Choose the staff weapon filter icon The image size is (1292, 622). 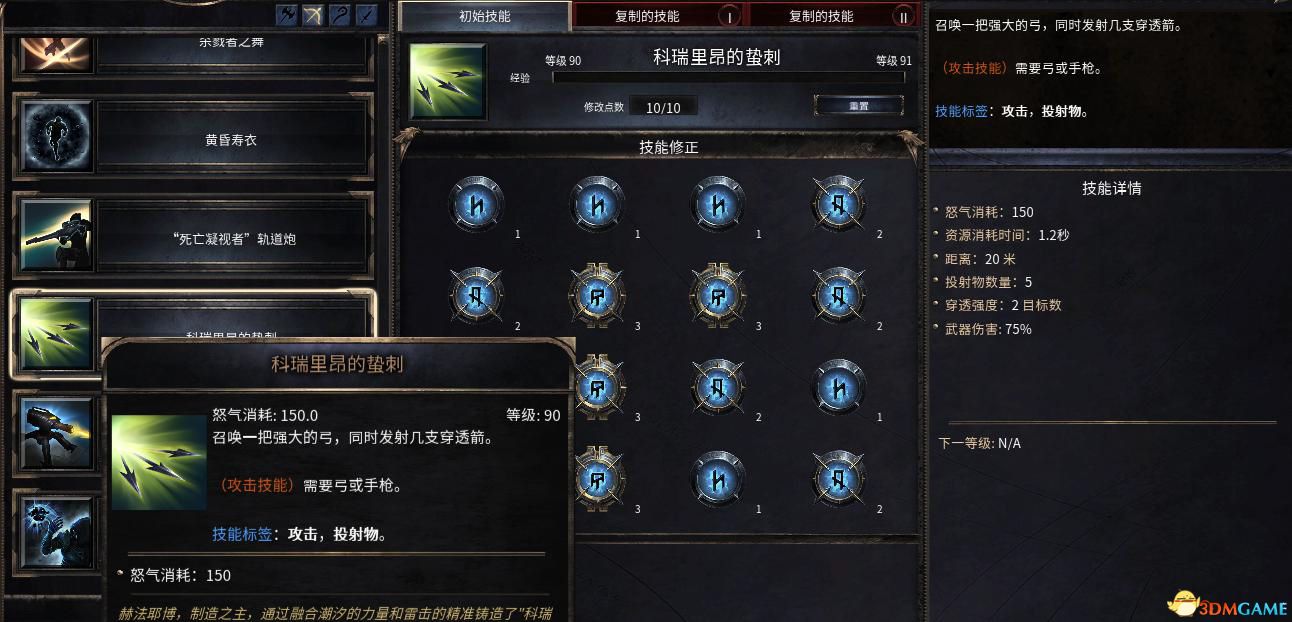[x=339, y=15]
